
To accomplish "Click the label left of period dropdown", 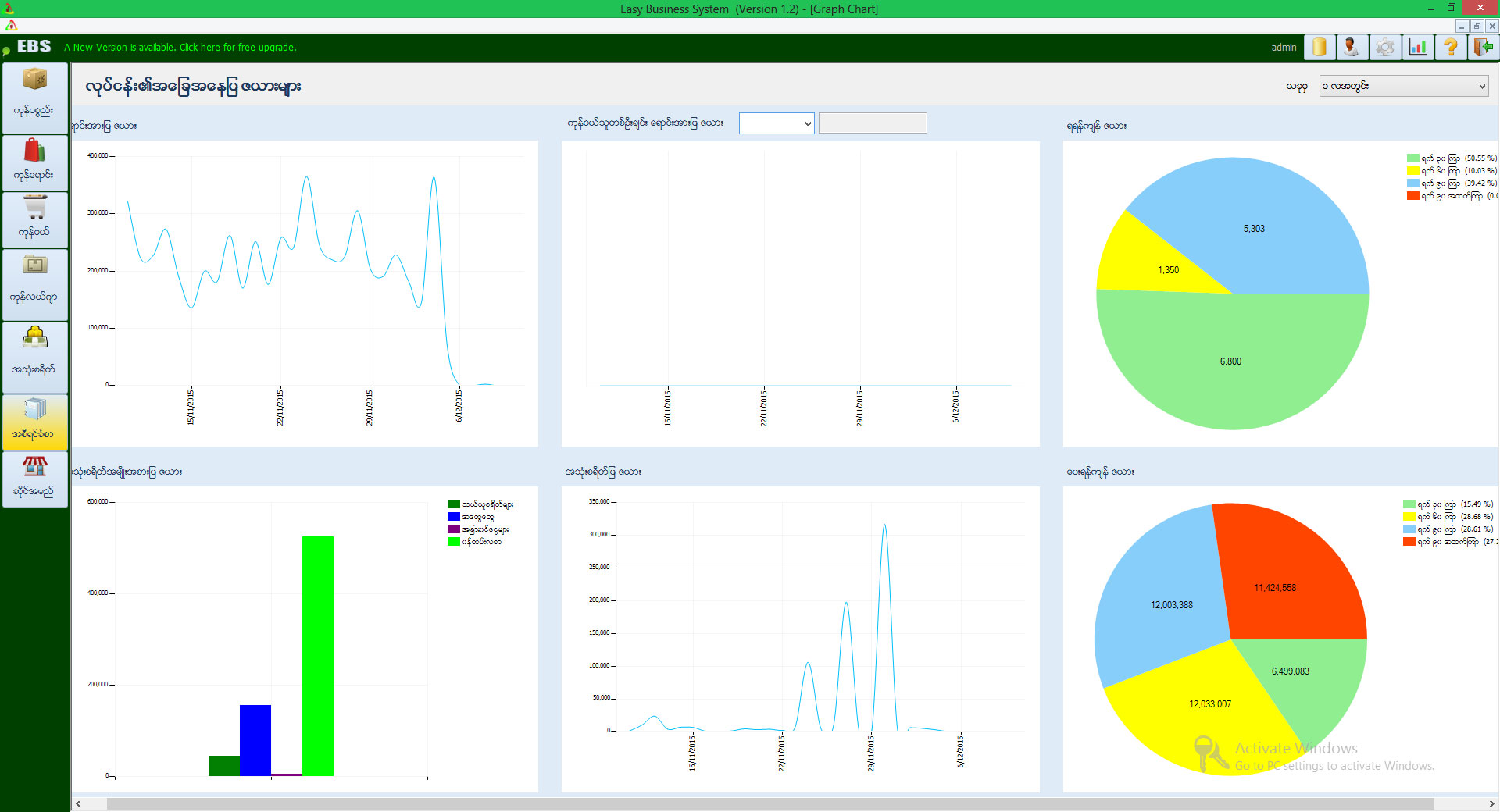I will tap(1297, 87).
